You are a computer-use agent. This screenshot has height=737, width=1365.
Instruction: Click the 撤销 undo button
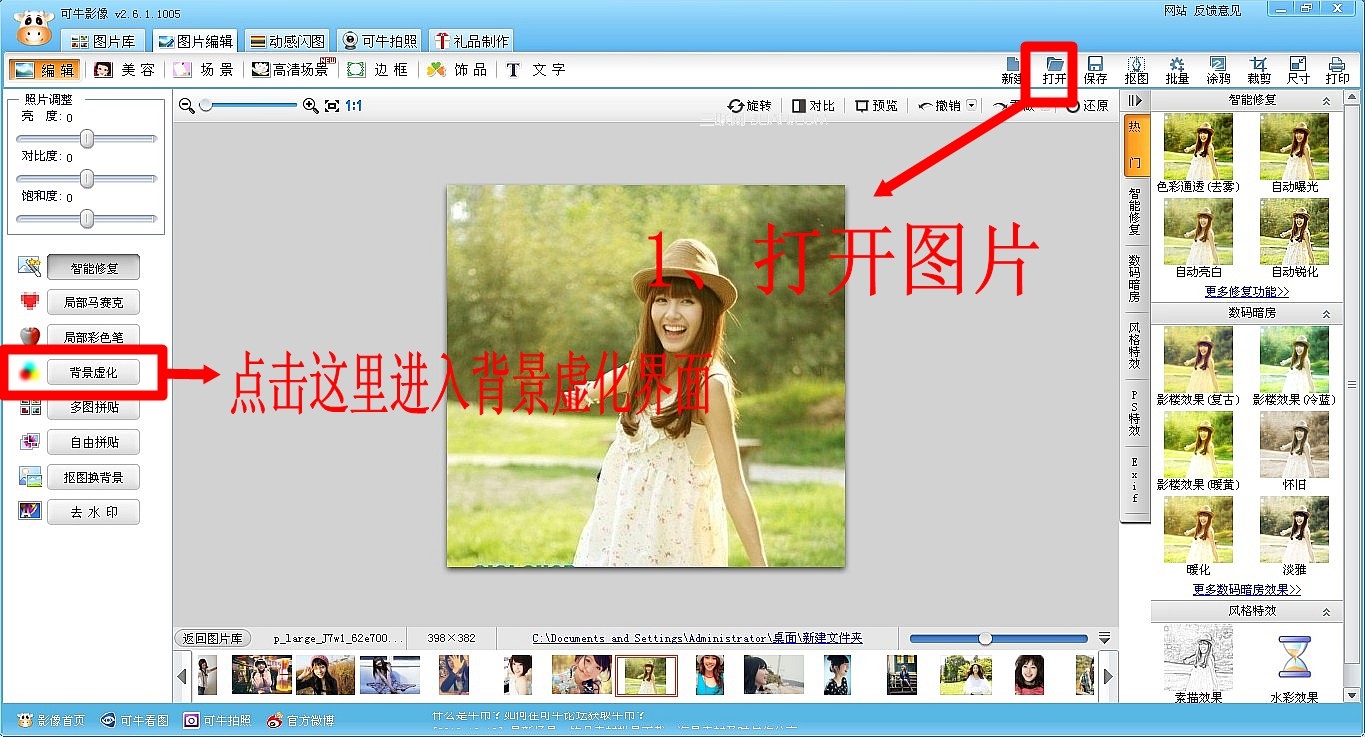(940, 105)
